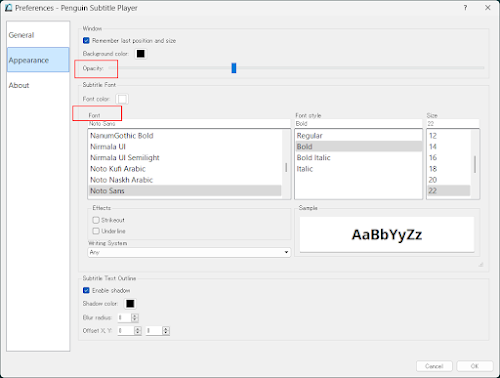
Task: Click the Font style input field
Action: [x=358, y=124]
